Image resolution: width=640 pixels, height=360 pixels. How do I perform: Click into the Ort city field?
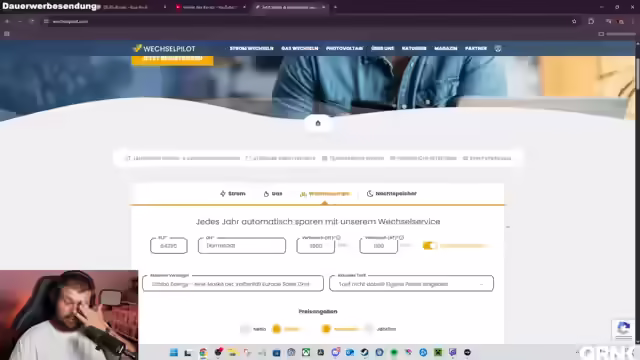(x=242, y=246)
